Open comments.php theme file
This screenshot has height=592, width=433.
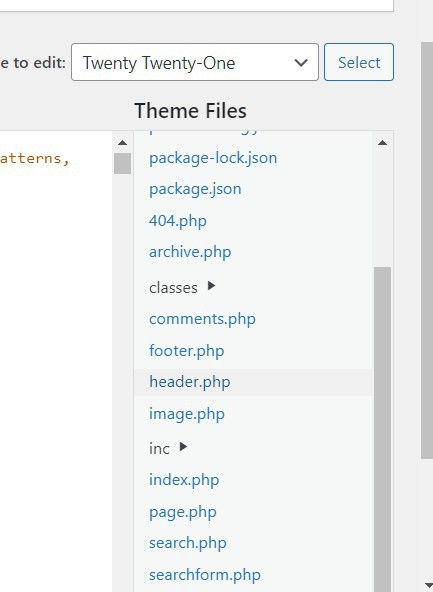click(x=202, y=319)
